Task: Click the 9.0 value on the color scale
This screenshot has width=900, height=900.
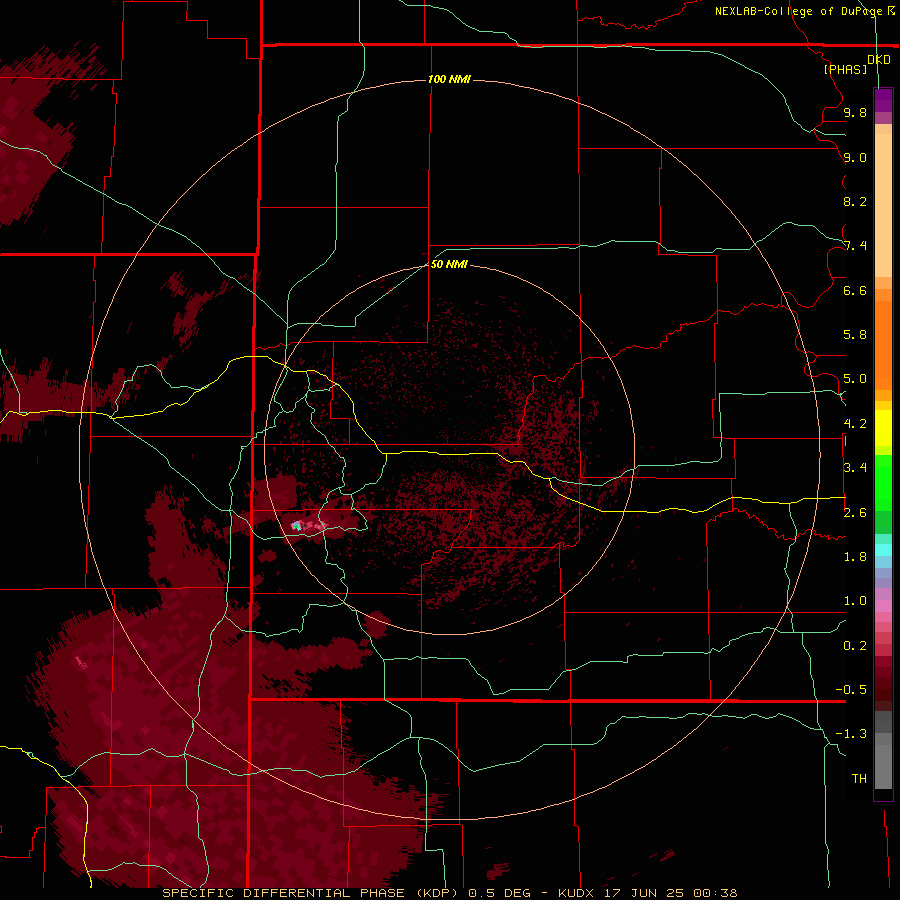Action: click(855, 157)
